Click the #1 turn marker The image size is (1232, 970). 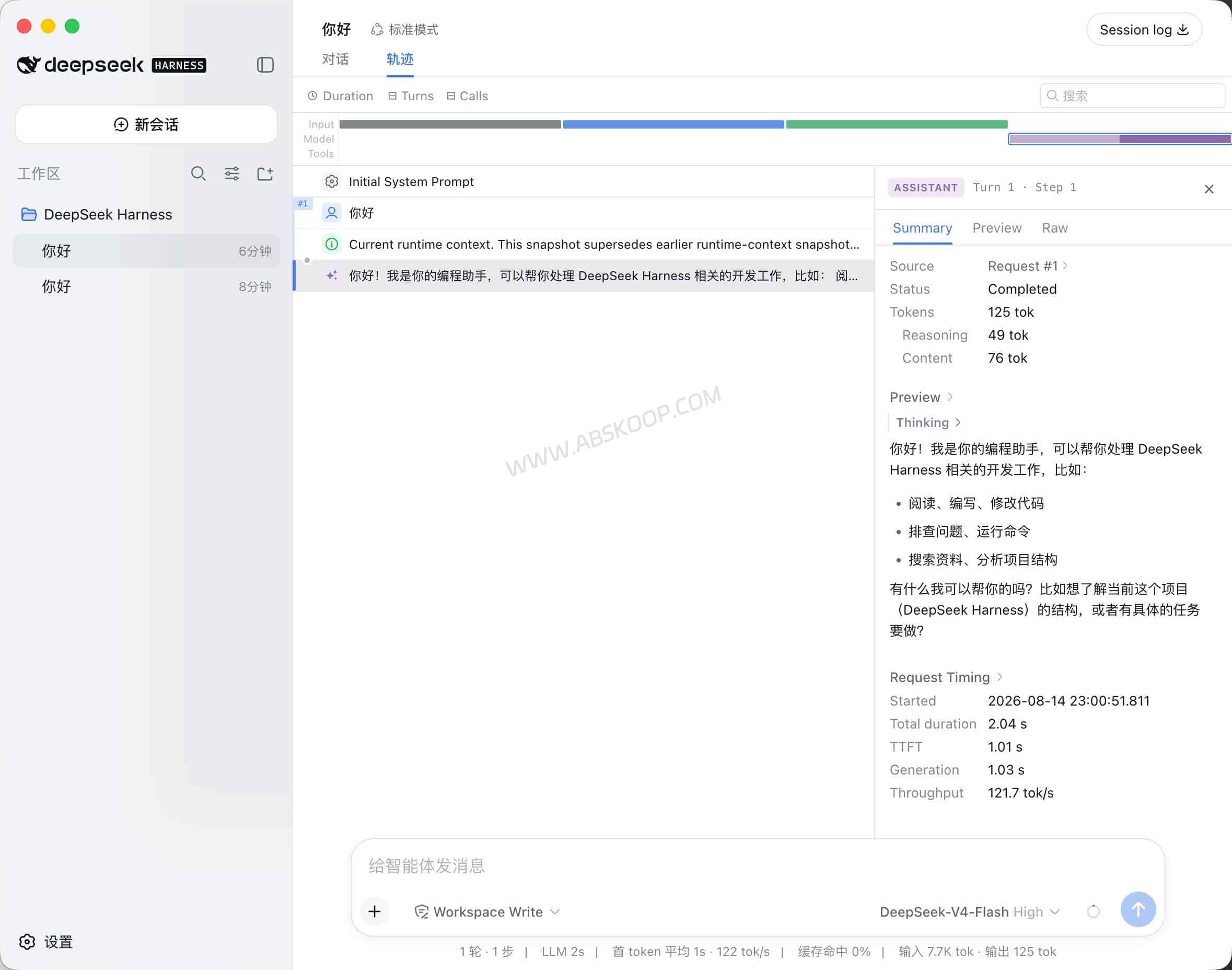tap(303, 203)
